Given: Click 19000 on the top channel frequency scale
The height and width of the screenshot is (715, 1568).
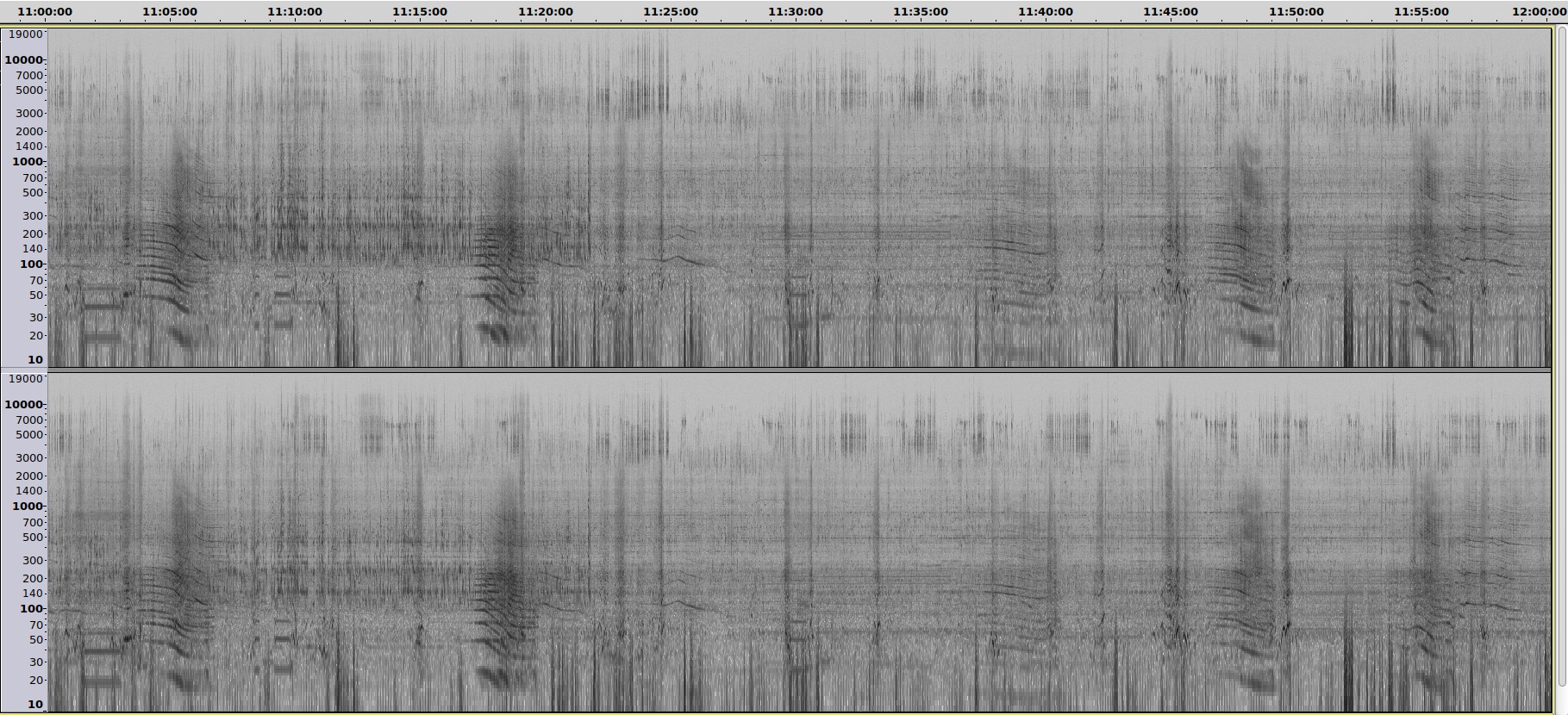Looking at the screenshot, I should click(x=26, y=34).
